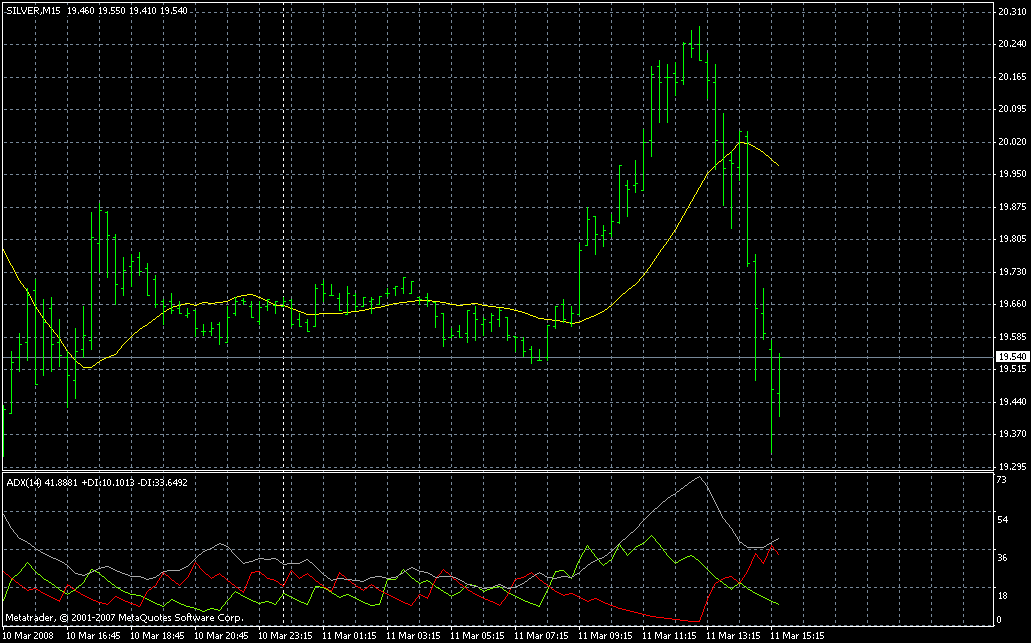The width and height of the screenshot is (1031, 643).
Task: Select the current price marker 19.540
Action: pos(1011,357)
